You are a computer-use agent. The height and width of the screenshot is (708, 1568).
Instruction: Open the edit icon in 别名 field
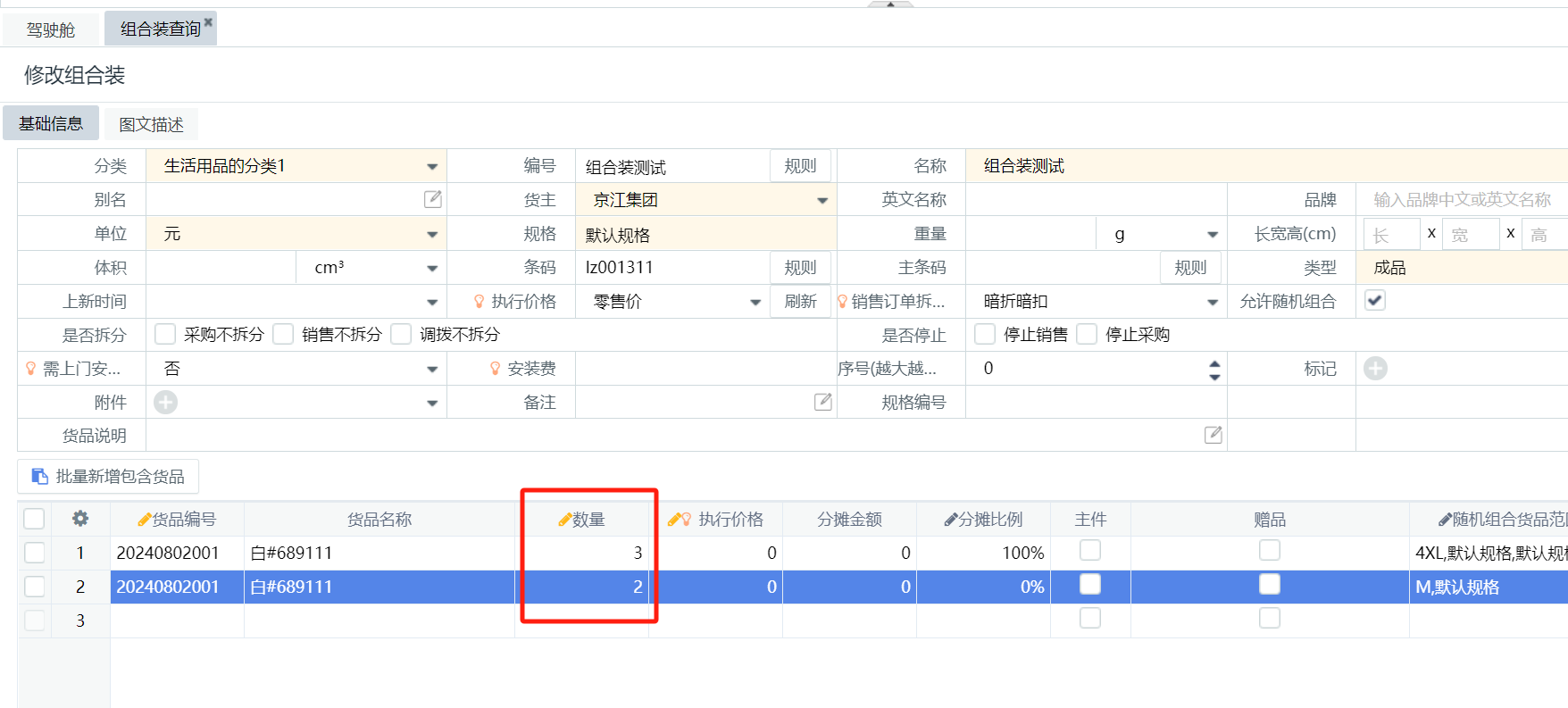coord(433,199)
